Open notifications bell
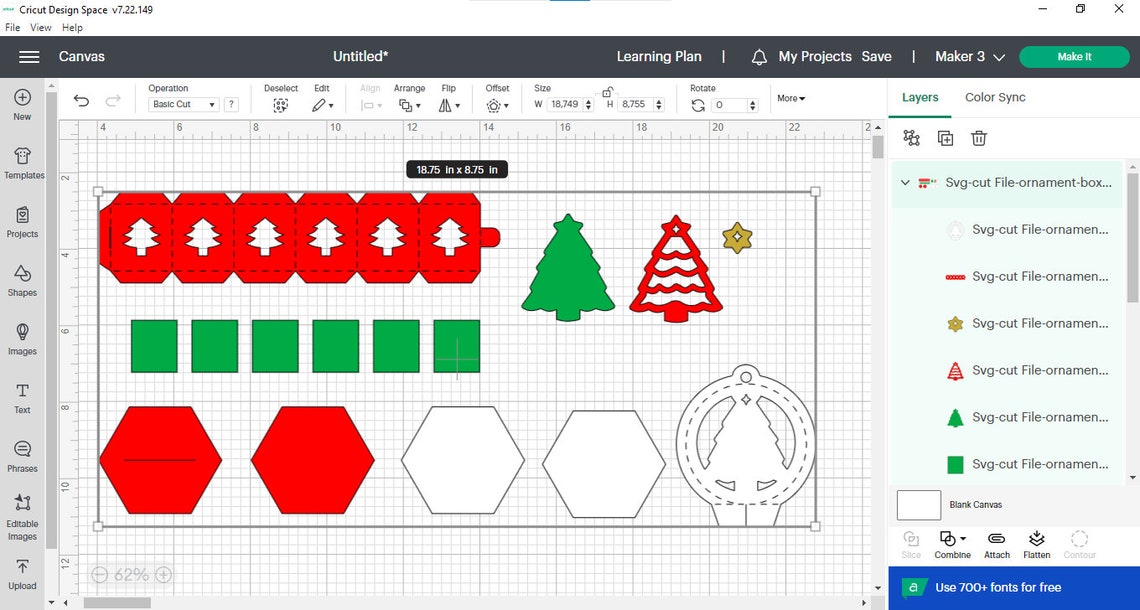The width and height of the screenshot is (1140, 610). (759, 57)
